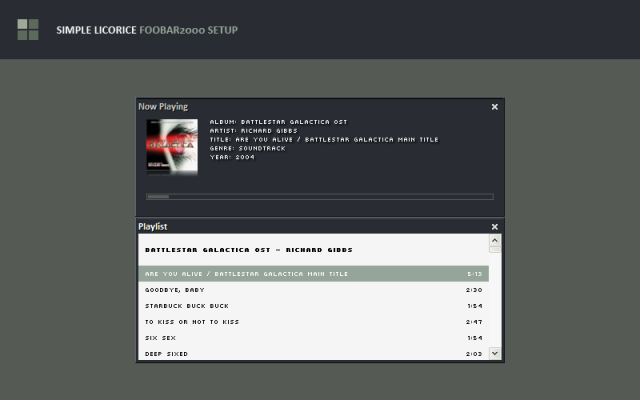
Task: Click the four-square logo icon in header
Action: [28, 29]
